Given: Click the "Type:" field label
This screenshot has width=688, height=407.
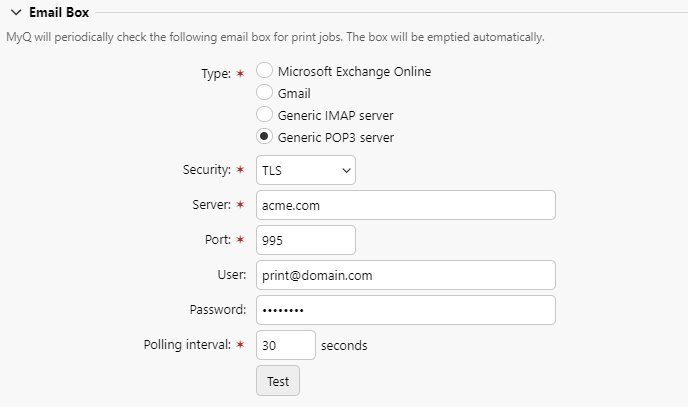Looking at the screenshot, I should click(x=216, y=73).
